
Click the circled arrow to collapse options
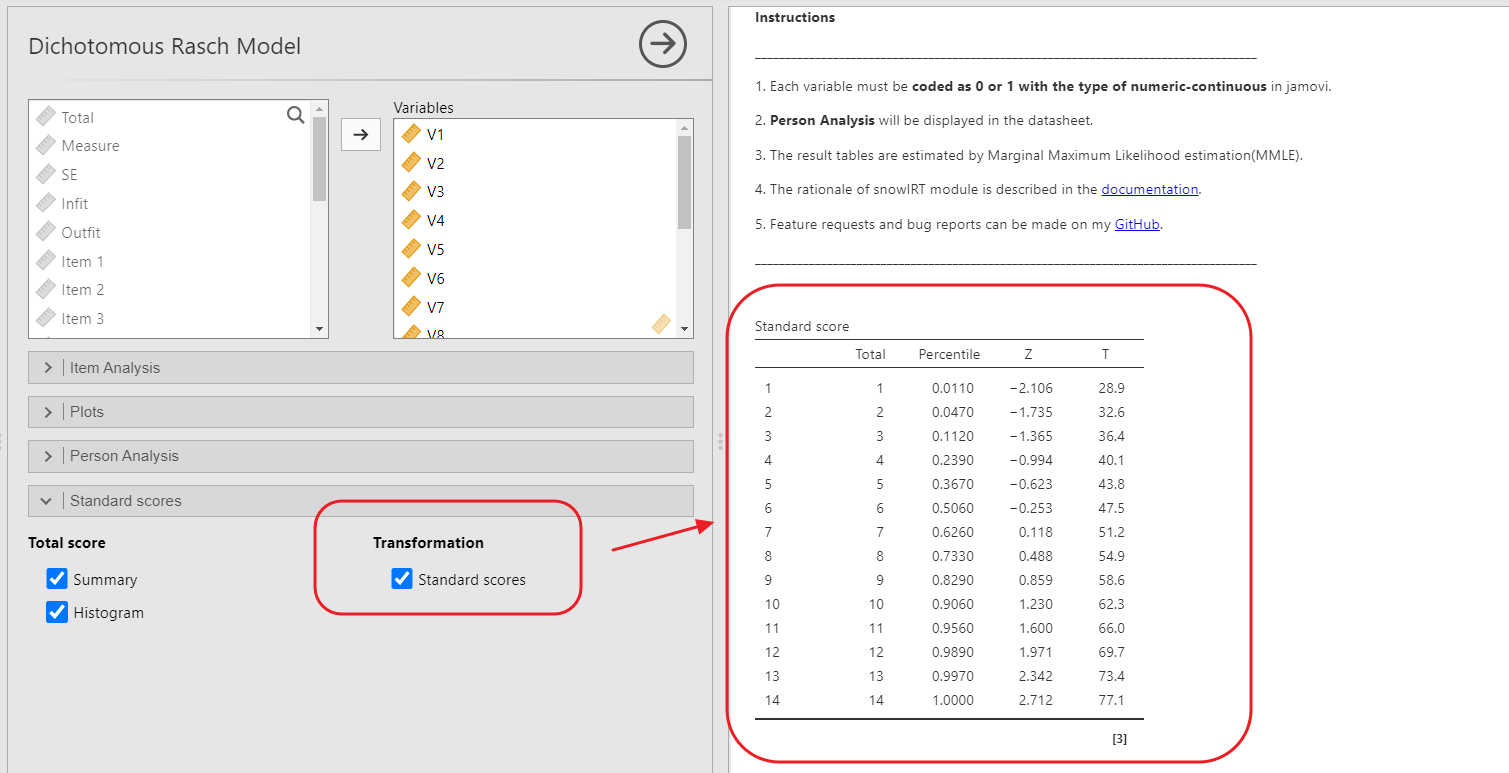coord(663,44)
